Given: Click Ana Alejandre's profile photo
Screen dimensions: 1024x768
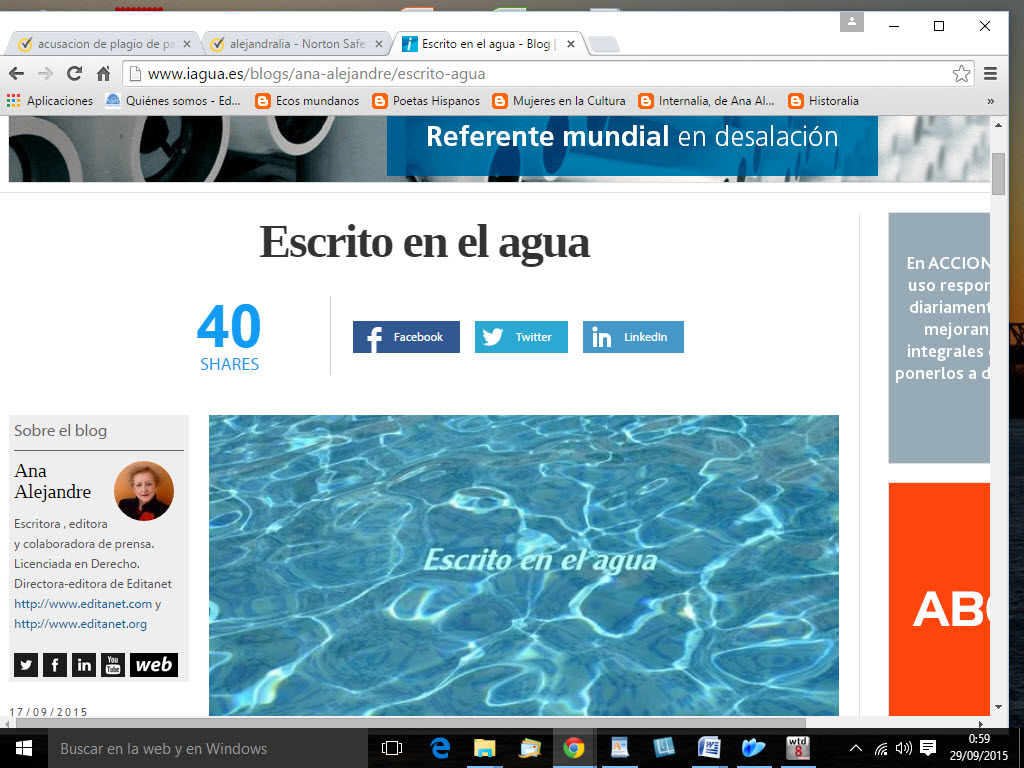Looking at the screenshot, I should click(144, 490).
